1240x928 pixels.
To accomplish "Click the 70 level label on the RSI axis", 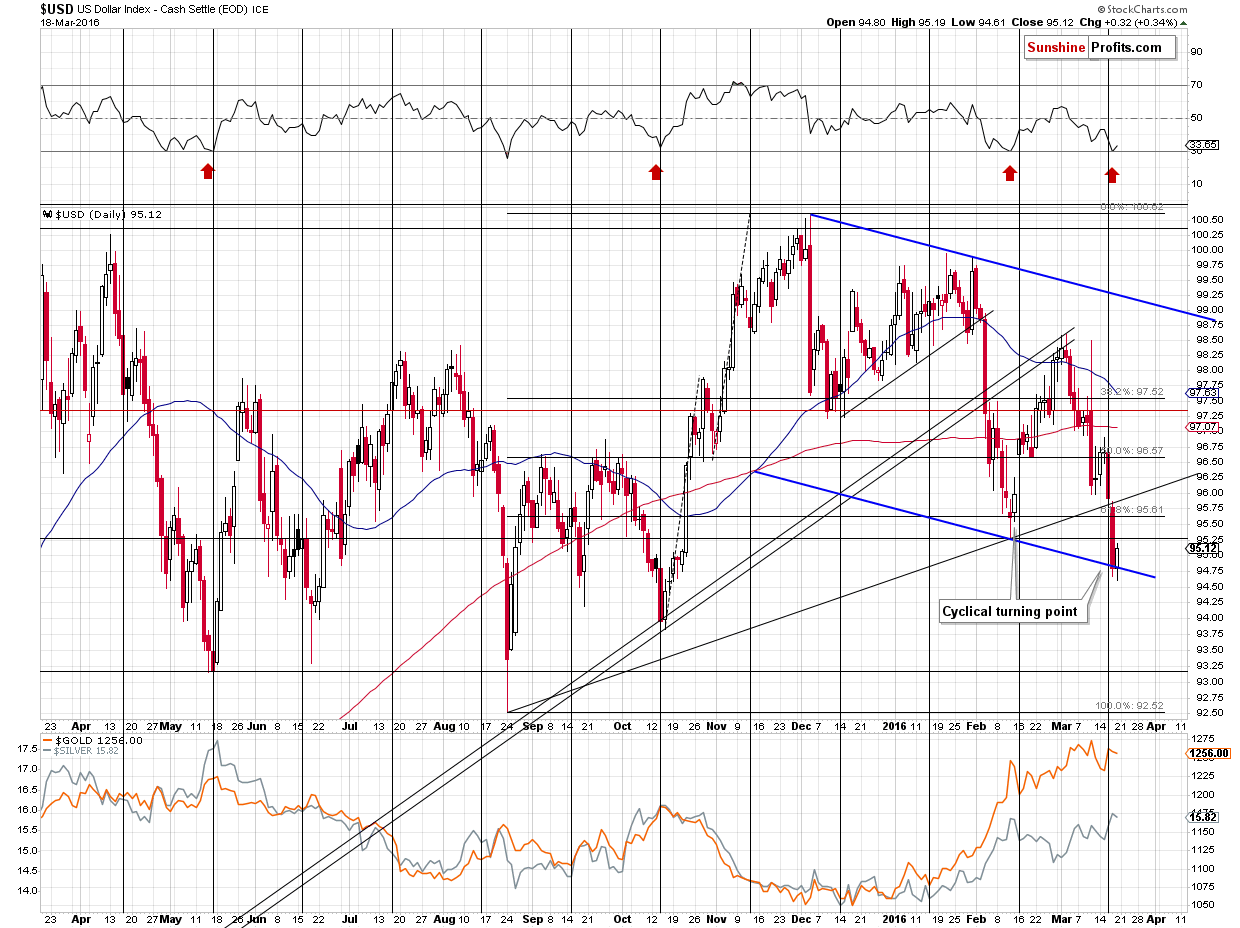I will (x=1195, y=85).
